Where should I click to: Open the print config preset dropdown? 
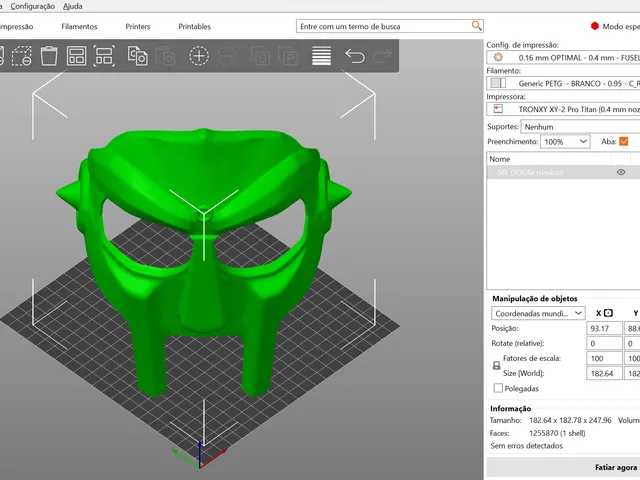(563, 58)
